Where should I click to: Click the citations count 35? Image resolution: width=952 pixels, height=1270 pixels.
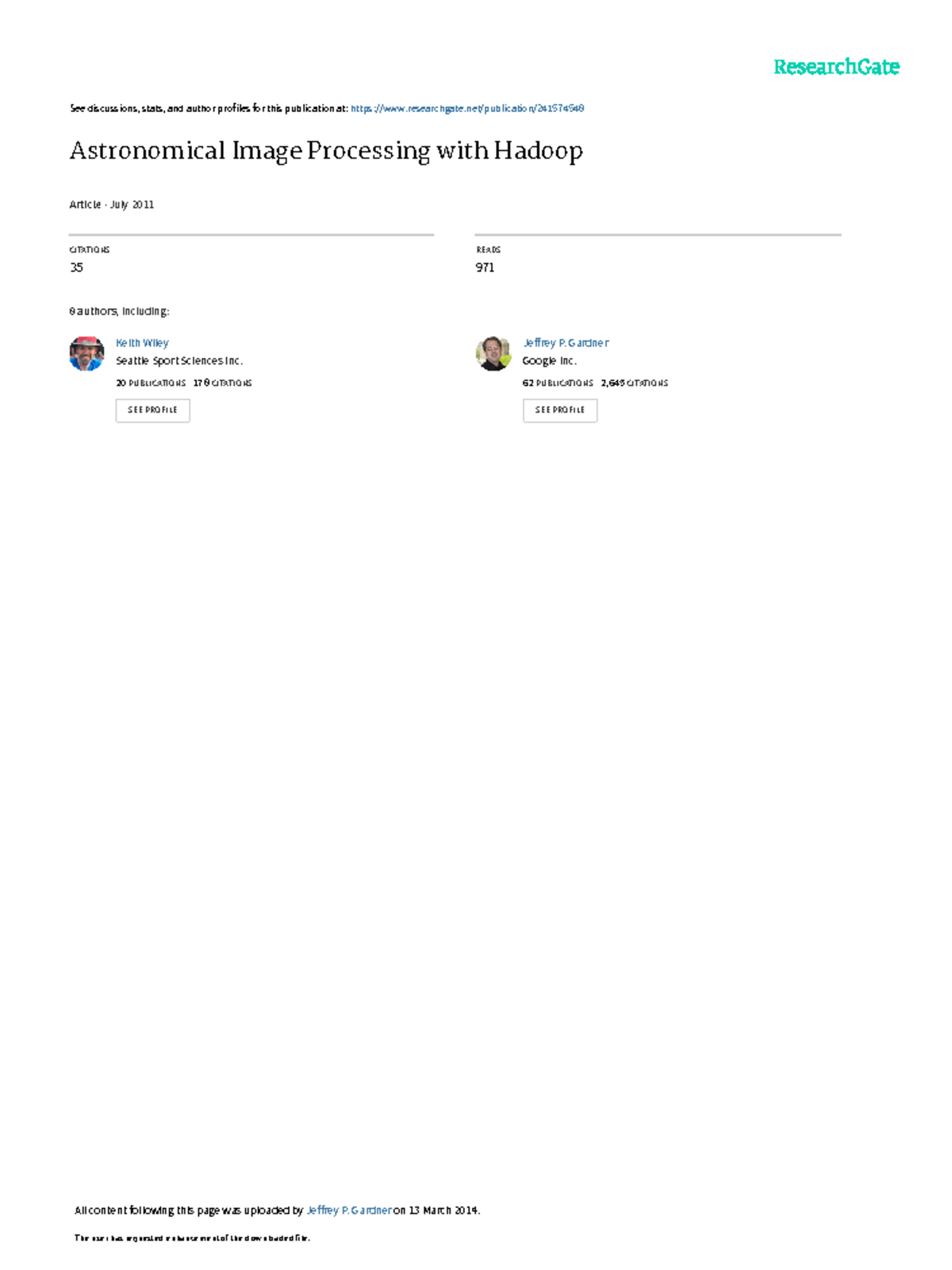[76, 267]
